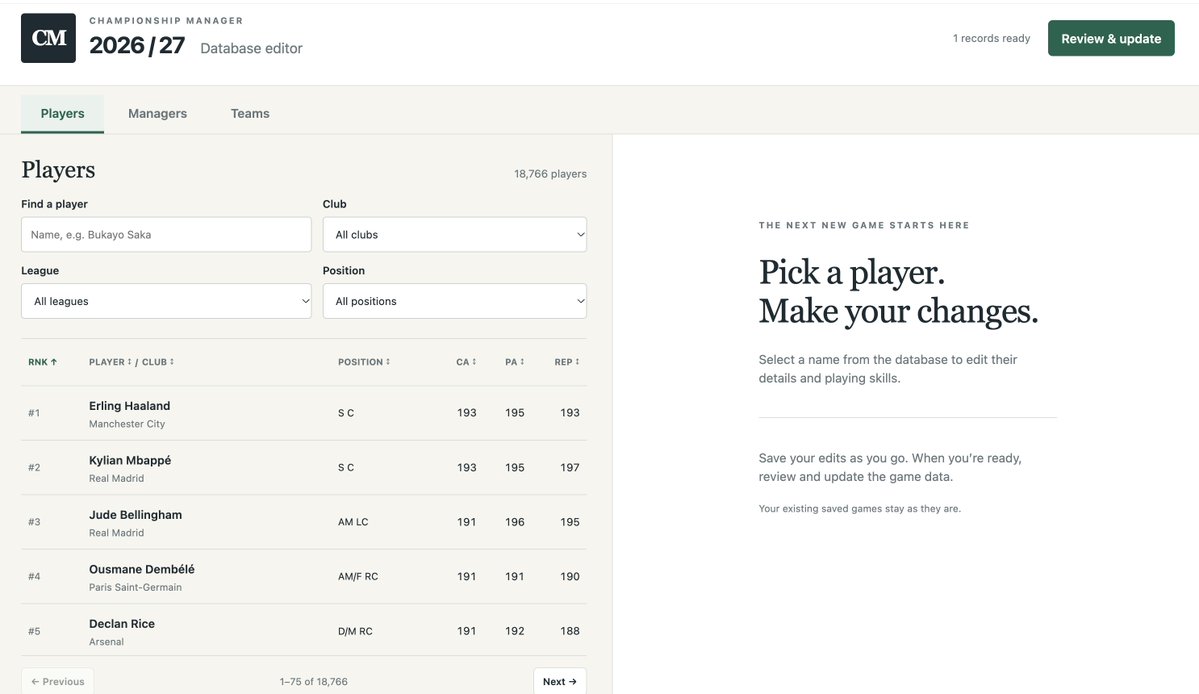Open the All positions dropdown

click(454, 301)
